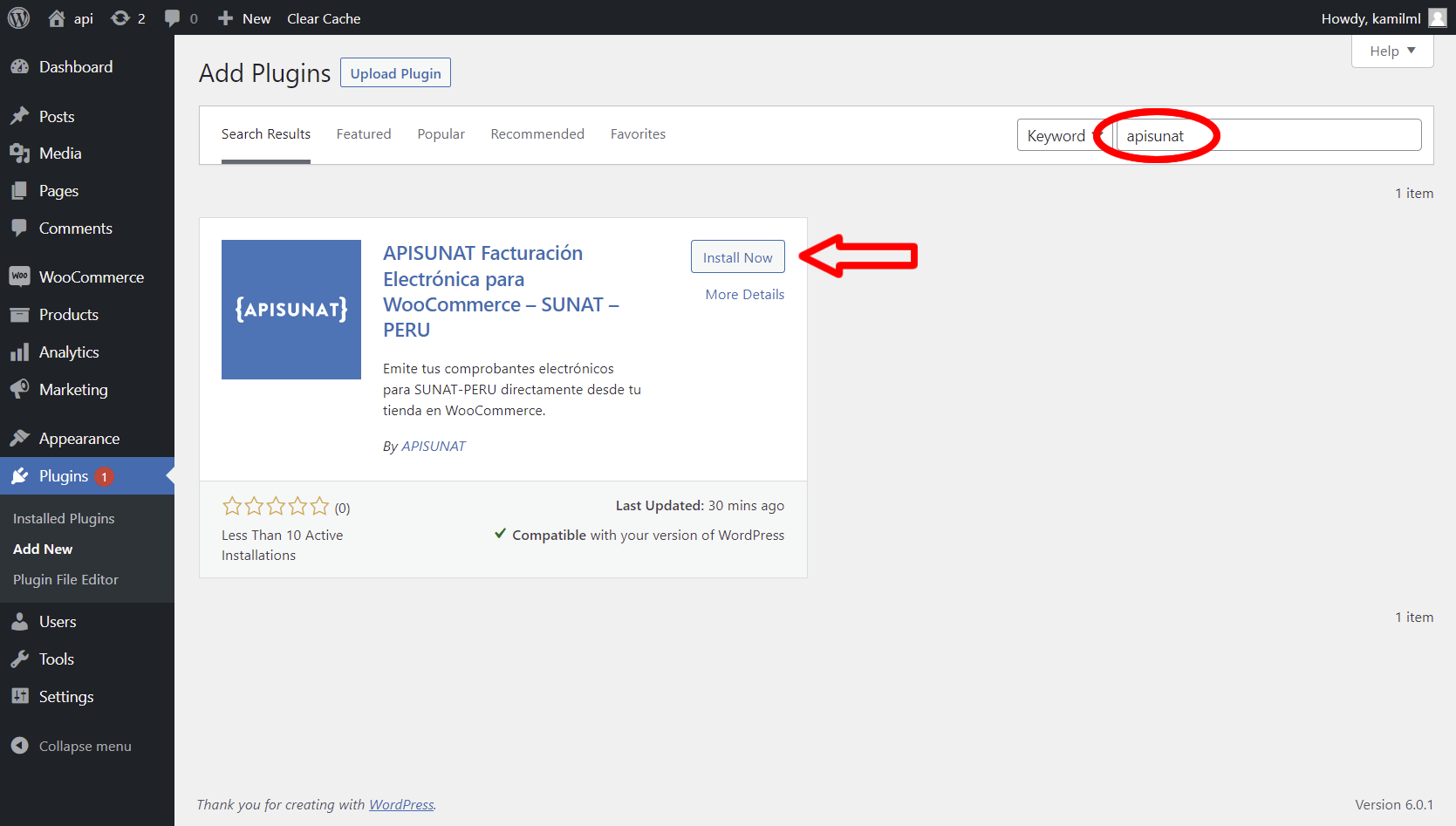Expand the Help dropdown panel
Screen dimensions: 1456x826
click(1392, 51)
